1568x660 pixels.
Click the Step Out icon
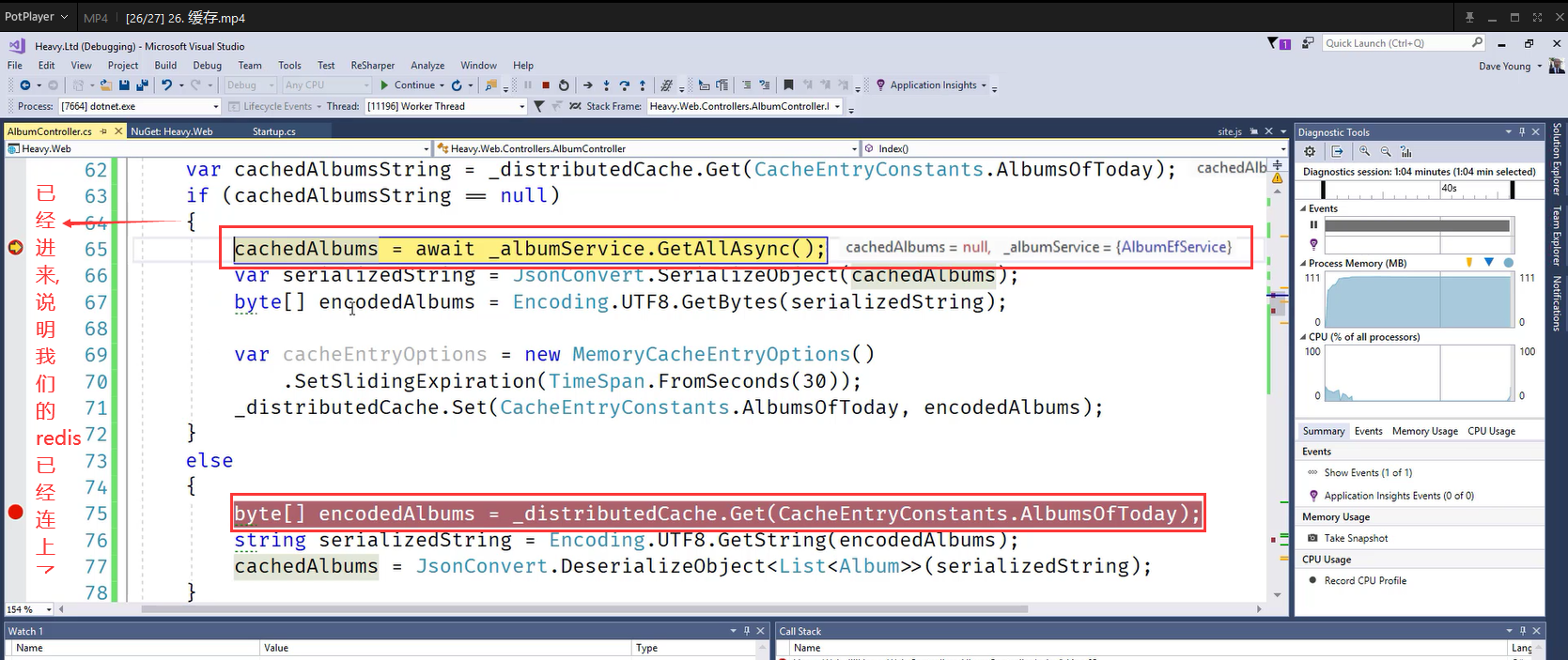(x=643, y=84)
